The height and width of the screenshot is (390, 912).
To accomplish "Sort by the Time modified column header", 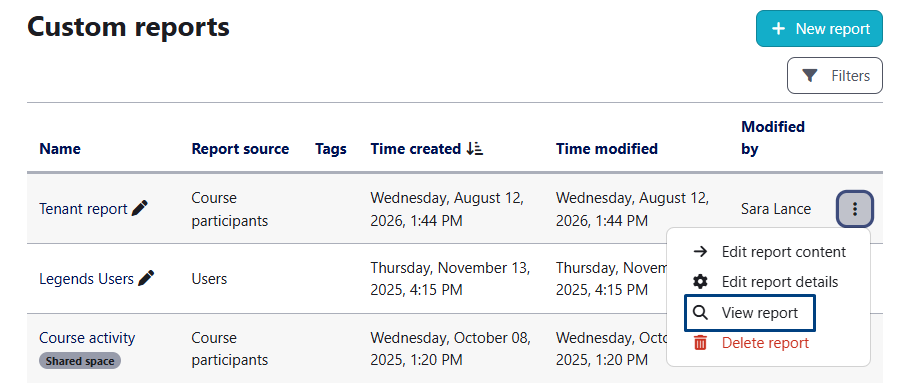I will [x=607, y=149].
